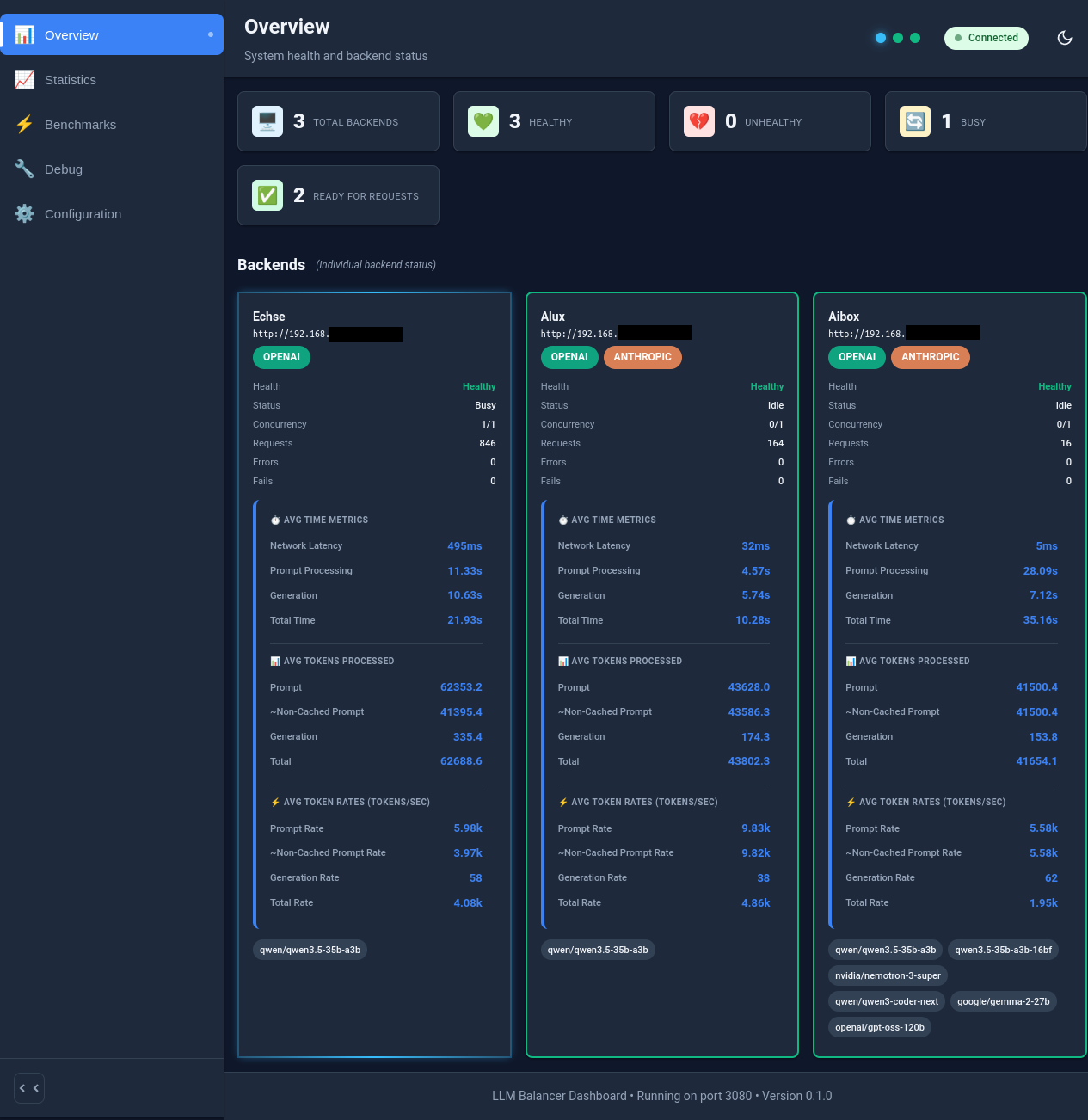Click the Aibox backend URL
Image resolution: width=1088 pixels, height=1120 pixels.
904,334
